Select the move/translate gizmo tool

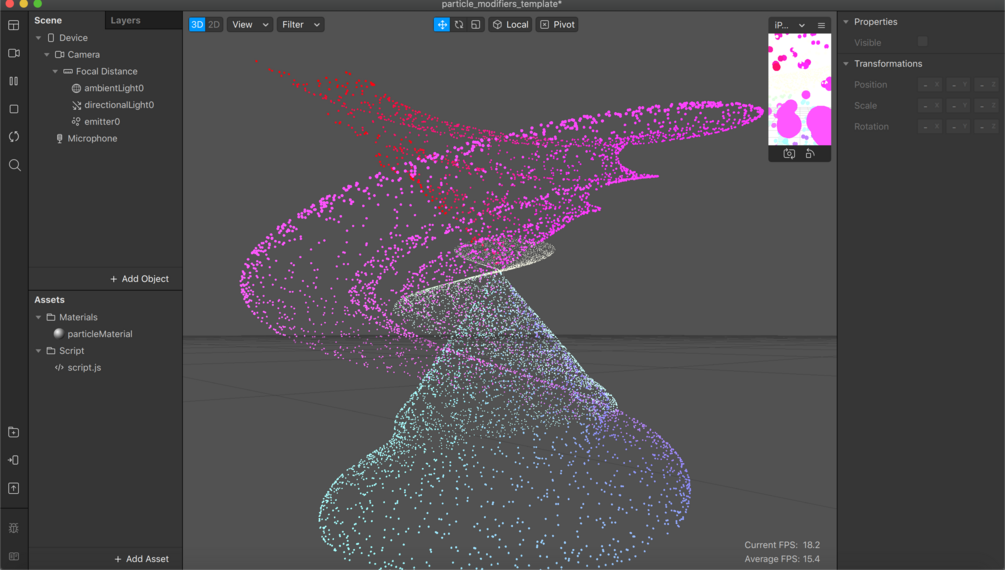pyautogui.click(x=442, y=24)
